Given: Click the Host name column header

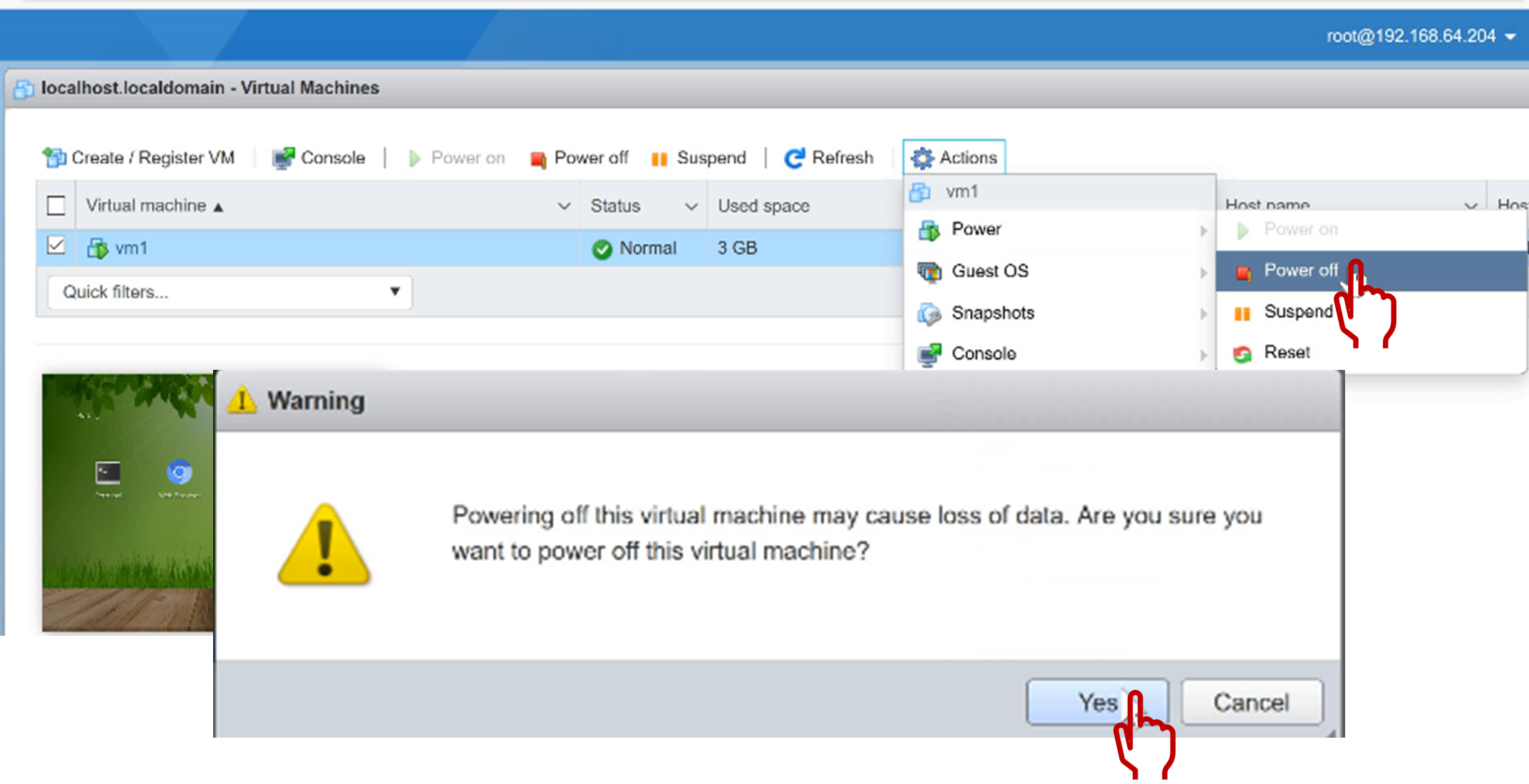Looking at the screenshot, I should (x=1267, y=205).
